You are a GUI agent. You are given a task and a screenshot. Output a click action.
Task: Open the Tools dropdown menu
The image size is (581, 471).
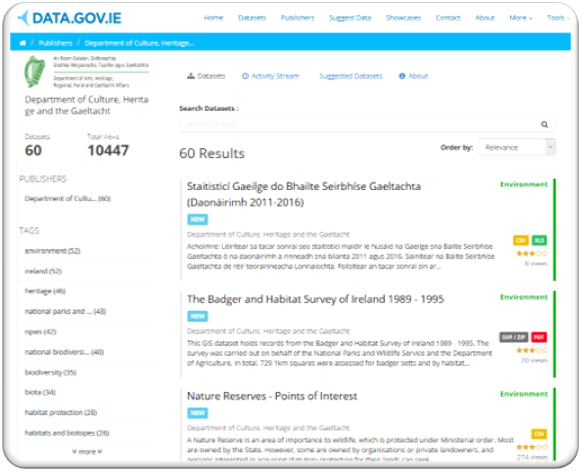pos(558,18)
